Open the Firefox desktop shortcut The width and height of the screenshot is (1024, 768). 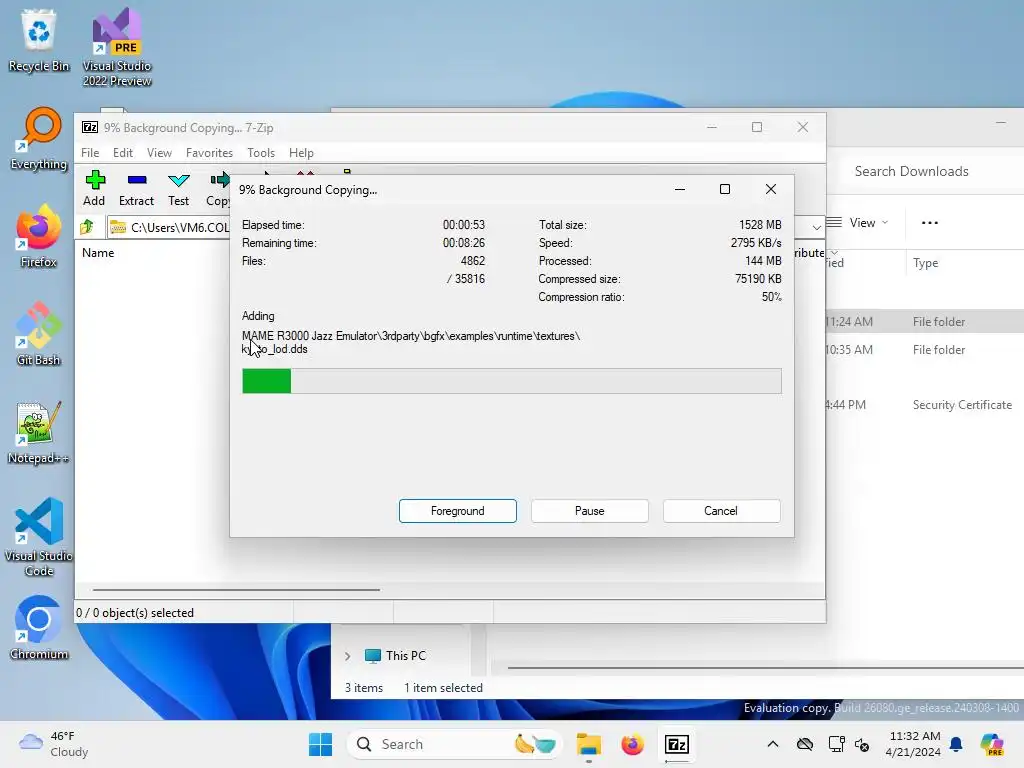point(39,236)
